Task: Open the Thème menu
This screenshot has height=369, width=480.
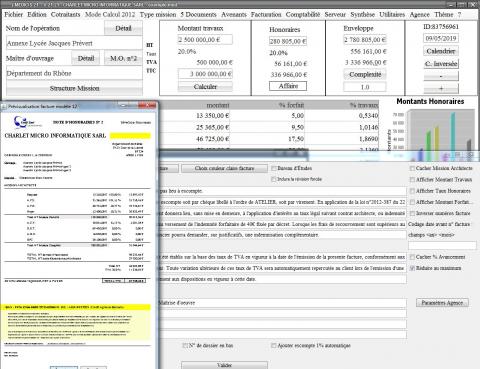Action: 443,14
